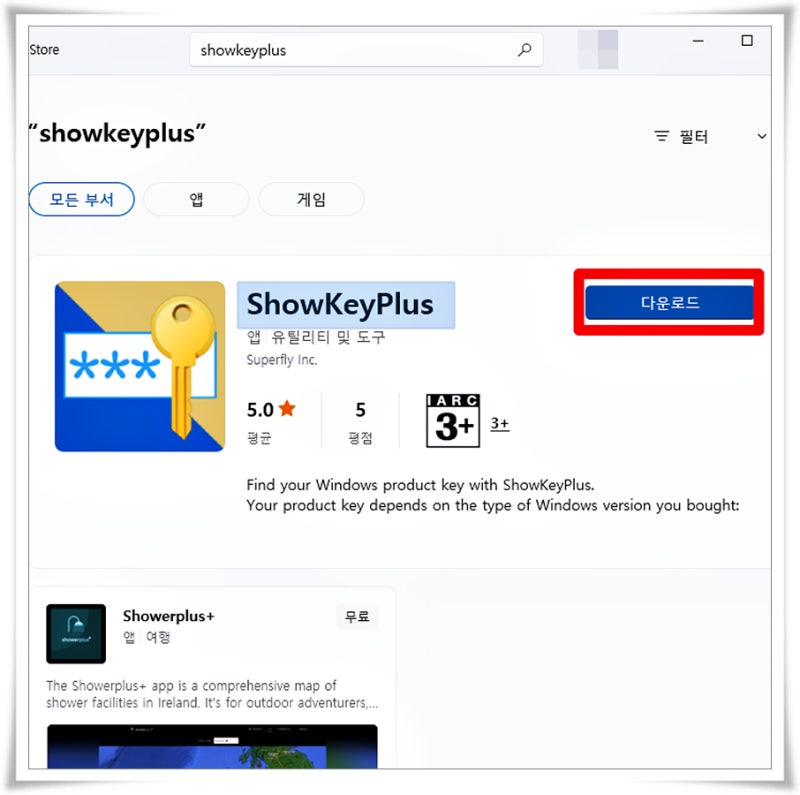
Task: Click the search magnifier icon
Action: [x=524, y=49]
